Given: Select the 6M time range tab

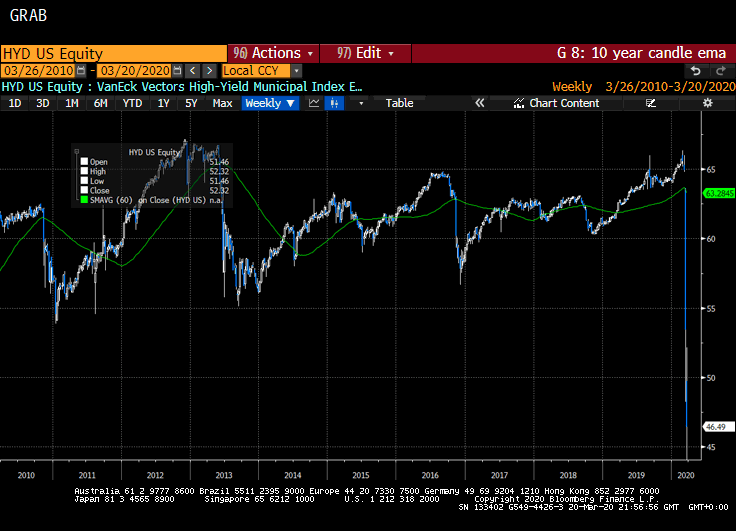Looking at the screenshot, I should tap(100, 103).
